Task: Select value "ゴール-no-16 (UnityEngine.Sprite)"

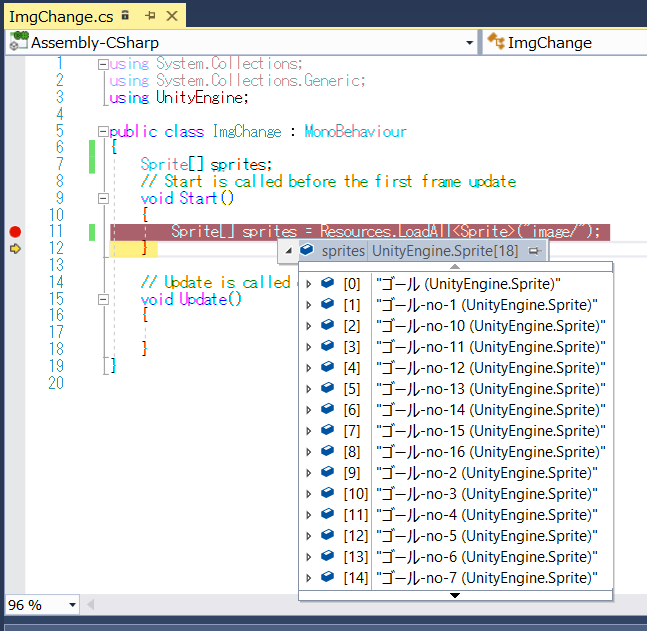Action: point(491,452)
